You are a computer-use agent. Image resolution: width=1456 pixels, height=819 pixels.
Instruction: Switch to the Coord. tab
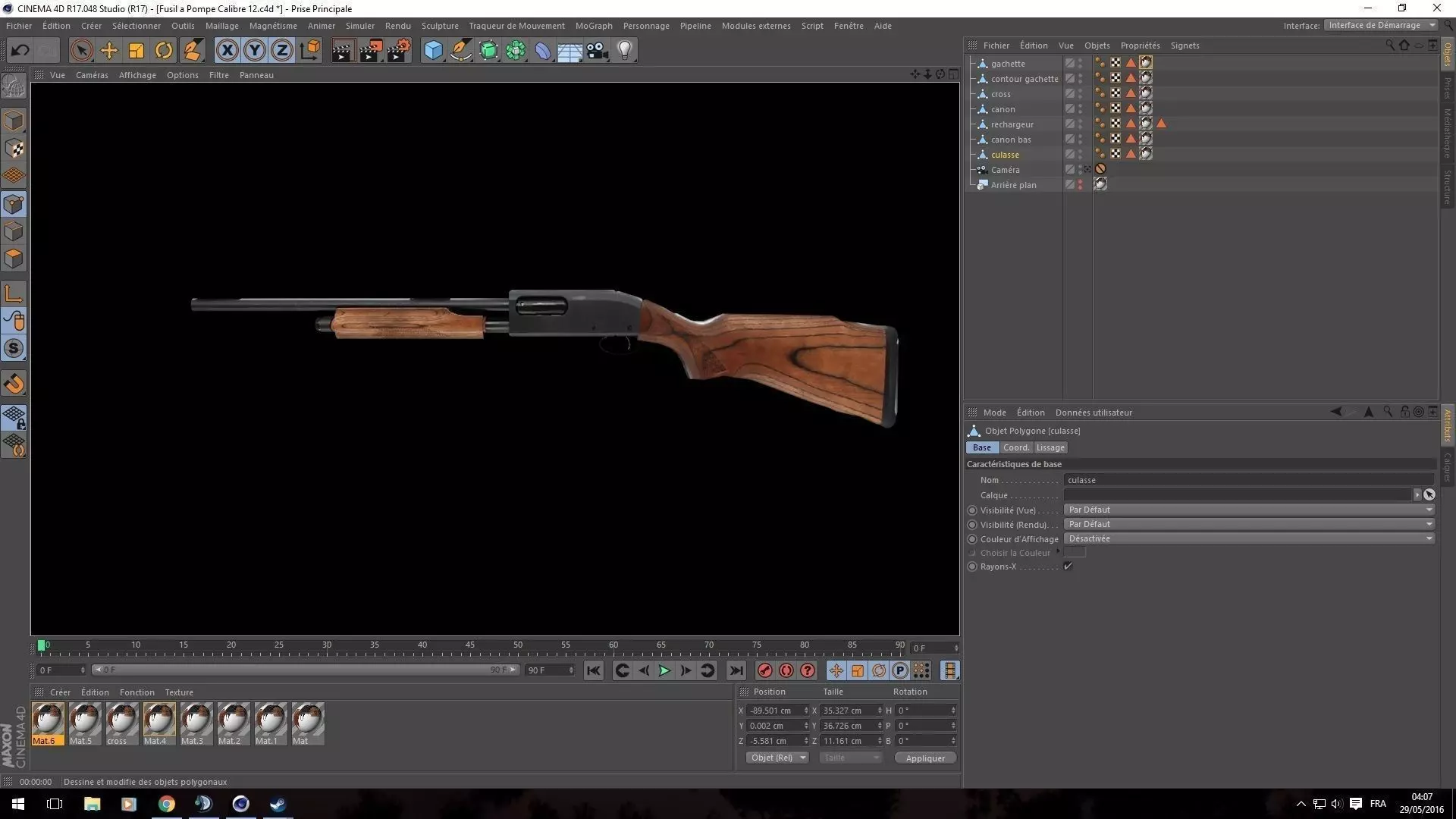click(x=1015, y=447)
